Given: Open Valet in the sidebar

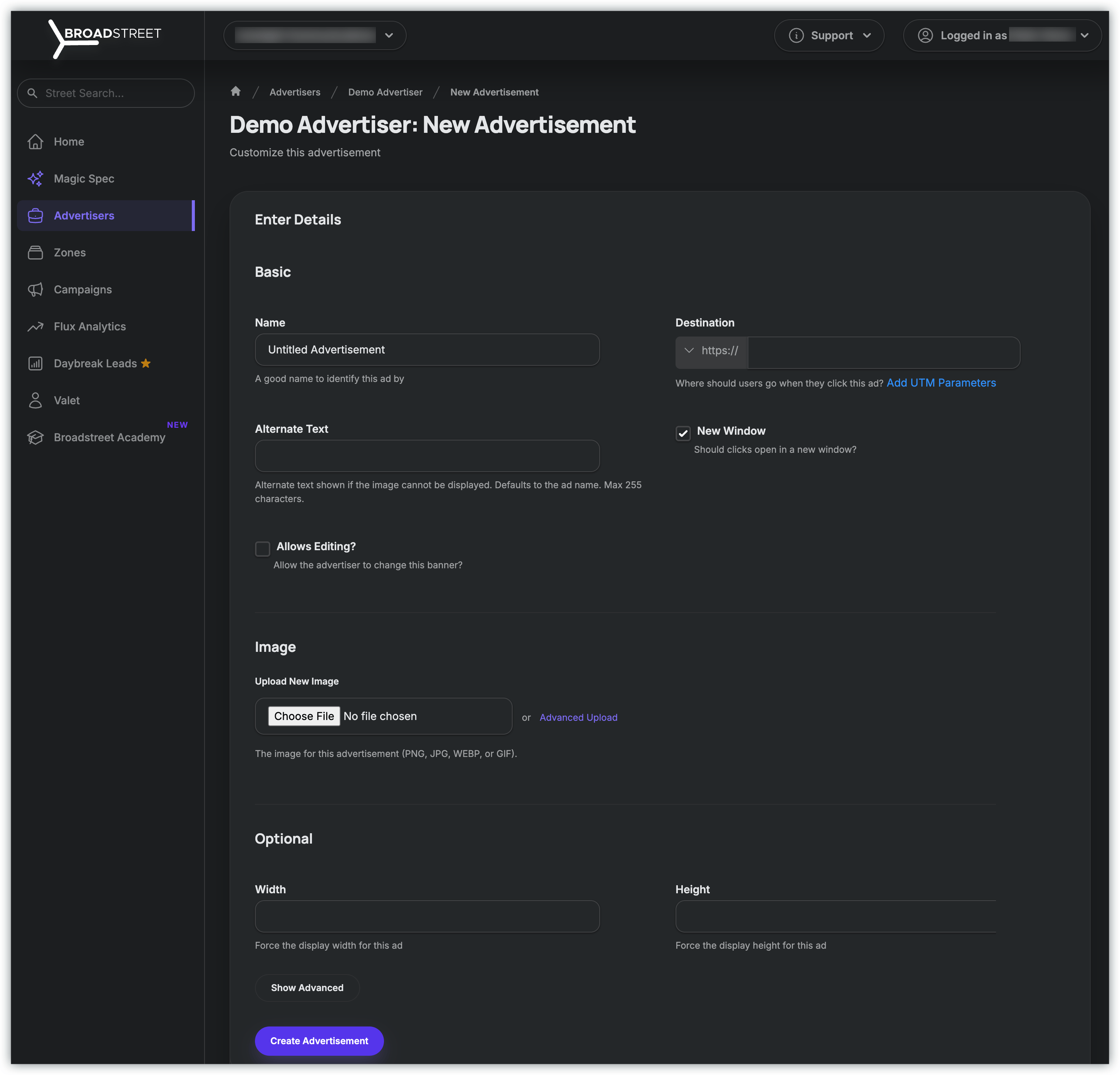Looking at the screenshot, I should tap(106, 400).
